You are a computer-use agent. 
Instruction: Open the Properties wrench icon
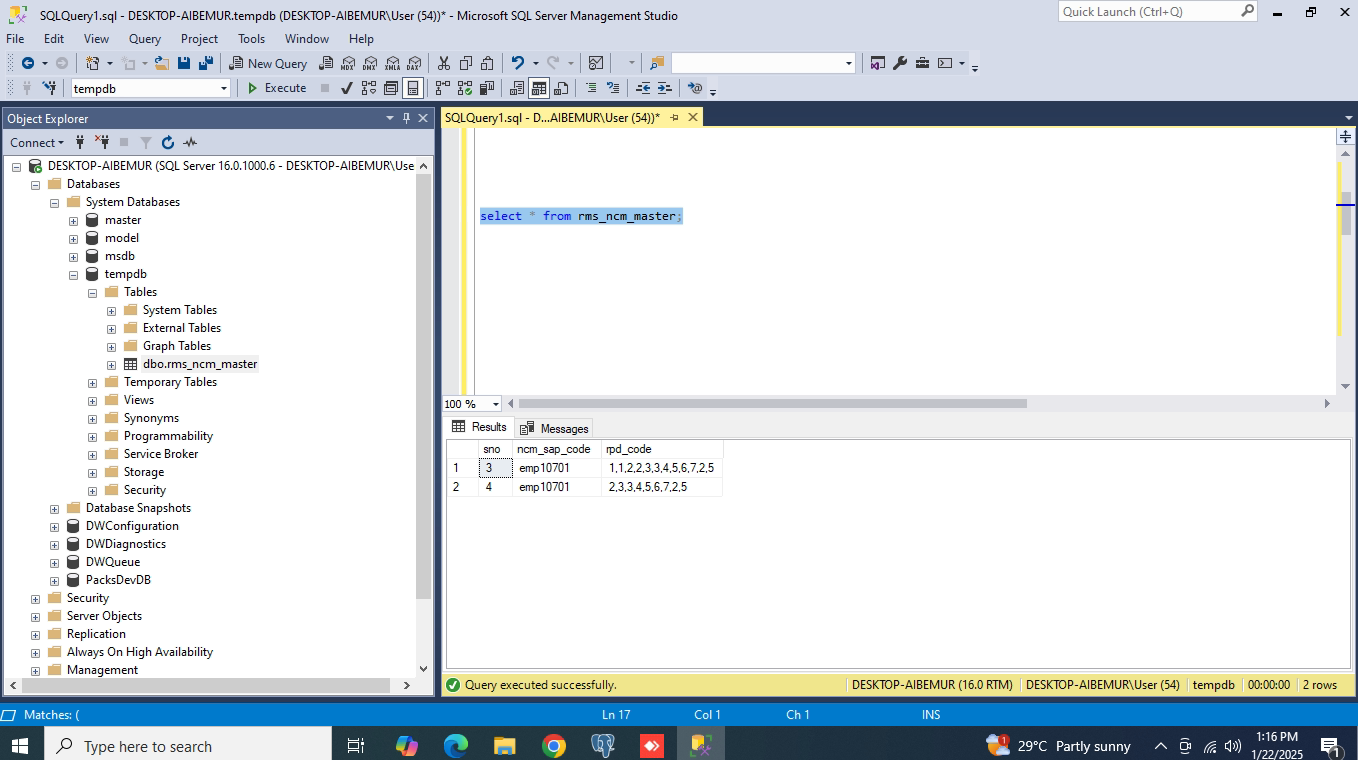point(900,63)
